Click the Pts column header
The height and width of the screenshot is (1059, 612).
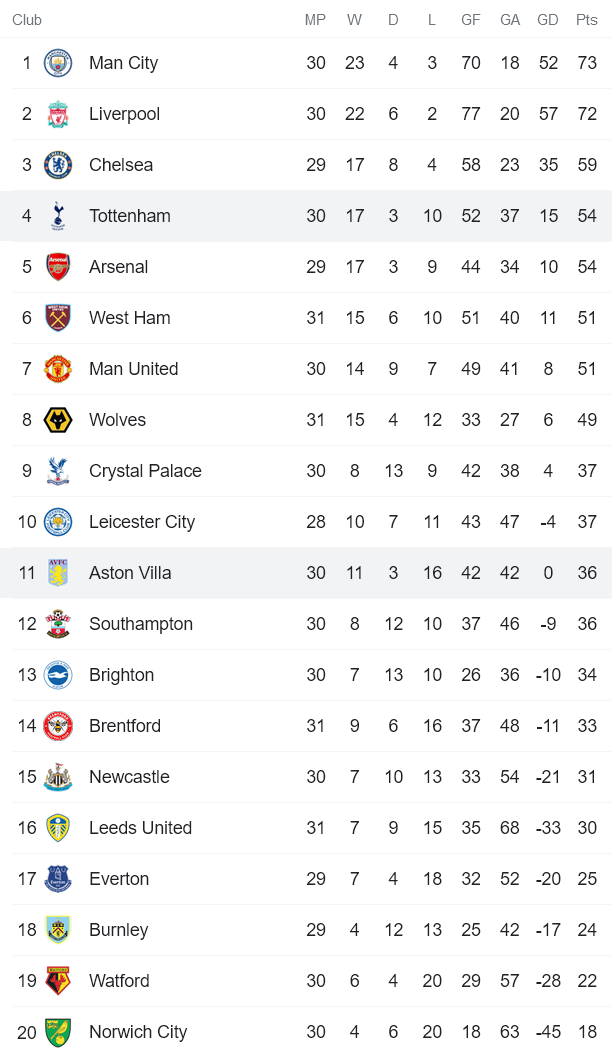586,20
